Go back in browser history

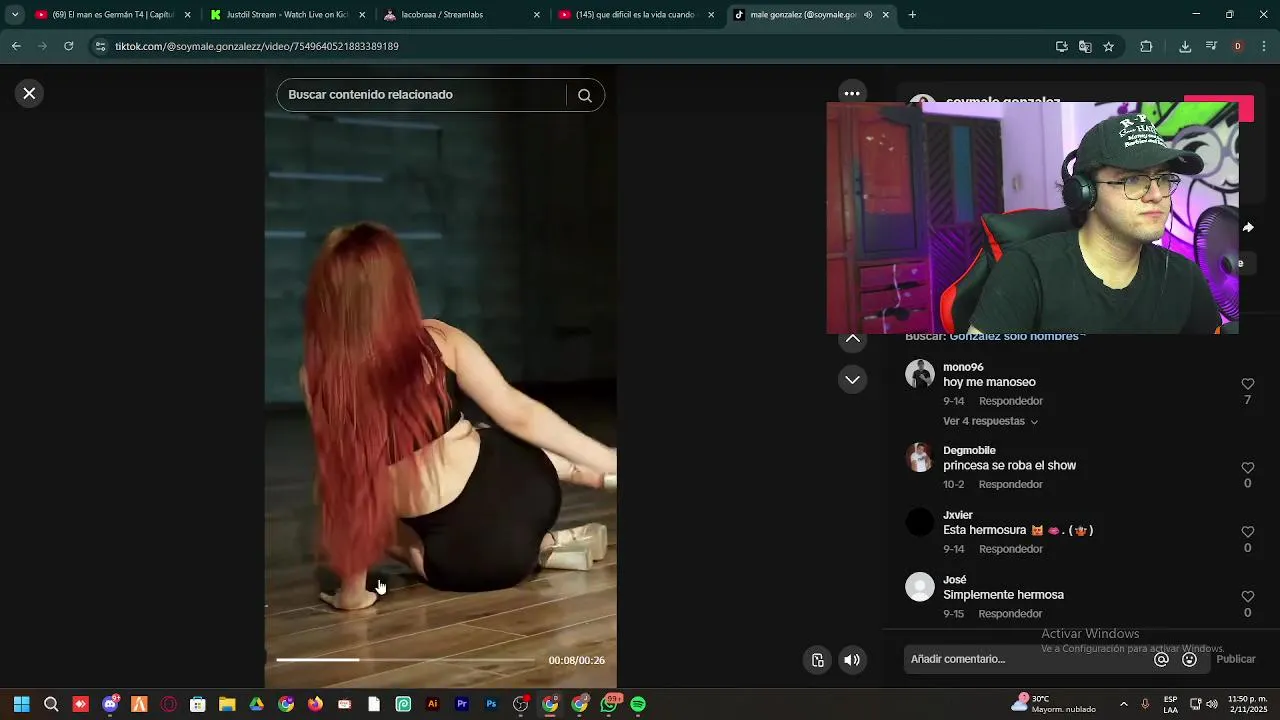pyautogui.click(x=16, y=46)
